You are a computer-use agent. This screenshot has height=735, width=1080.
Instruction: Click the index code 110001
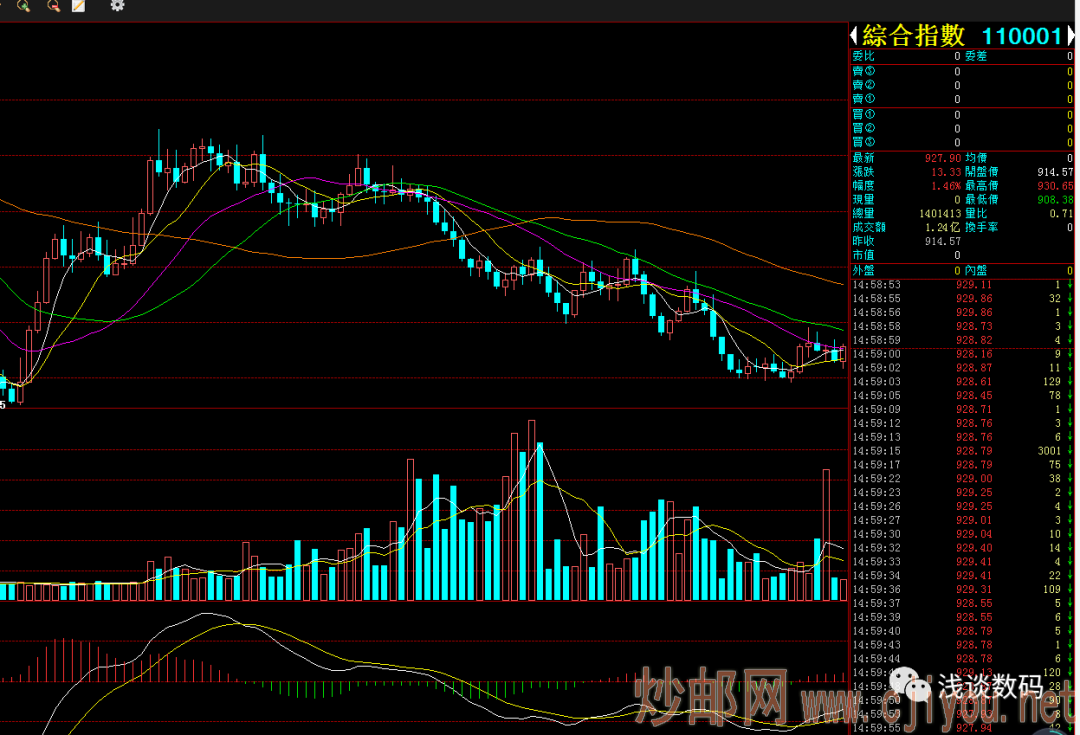(1020, 37)
